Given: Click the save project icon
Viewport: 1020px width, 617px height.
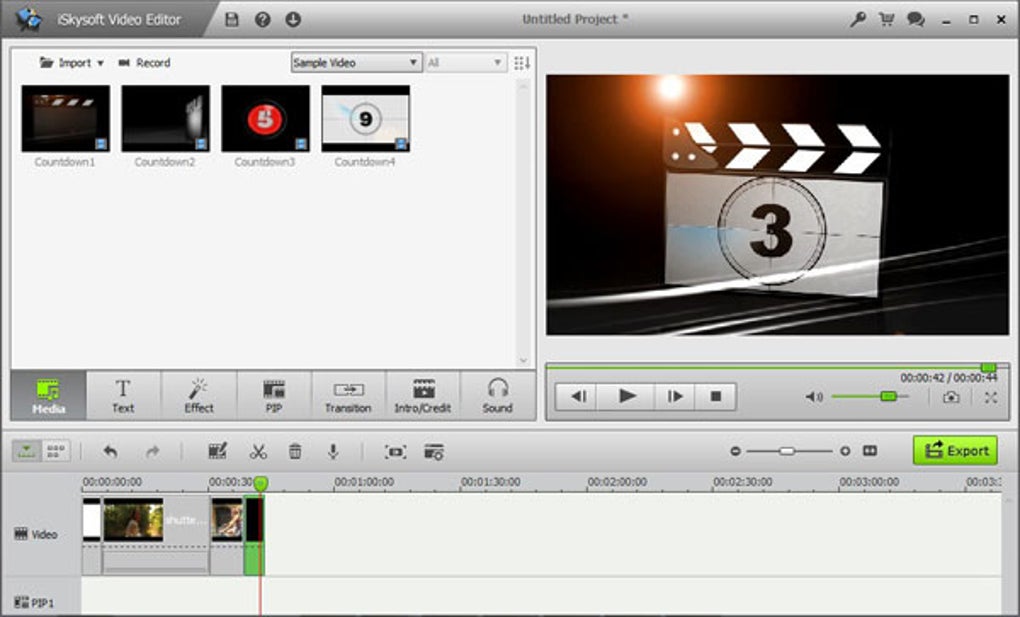Looking at the screenshot, I should [232, 20].
